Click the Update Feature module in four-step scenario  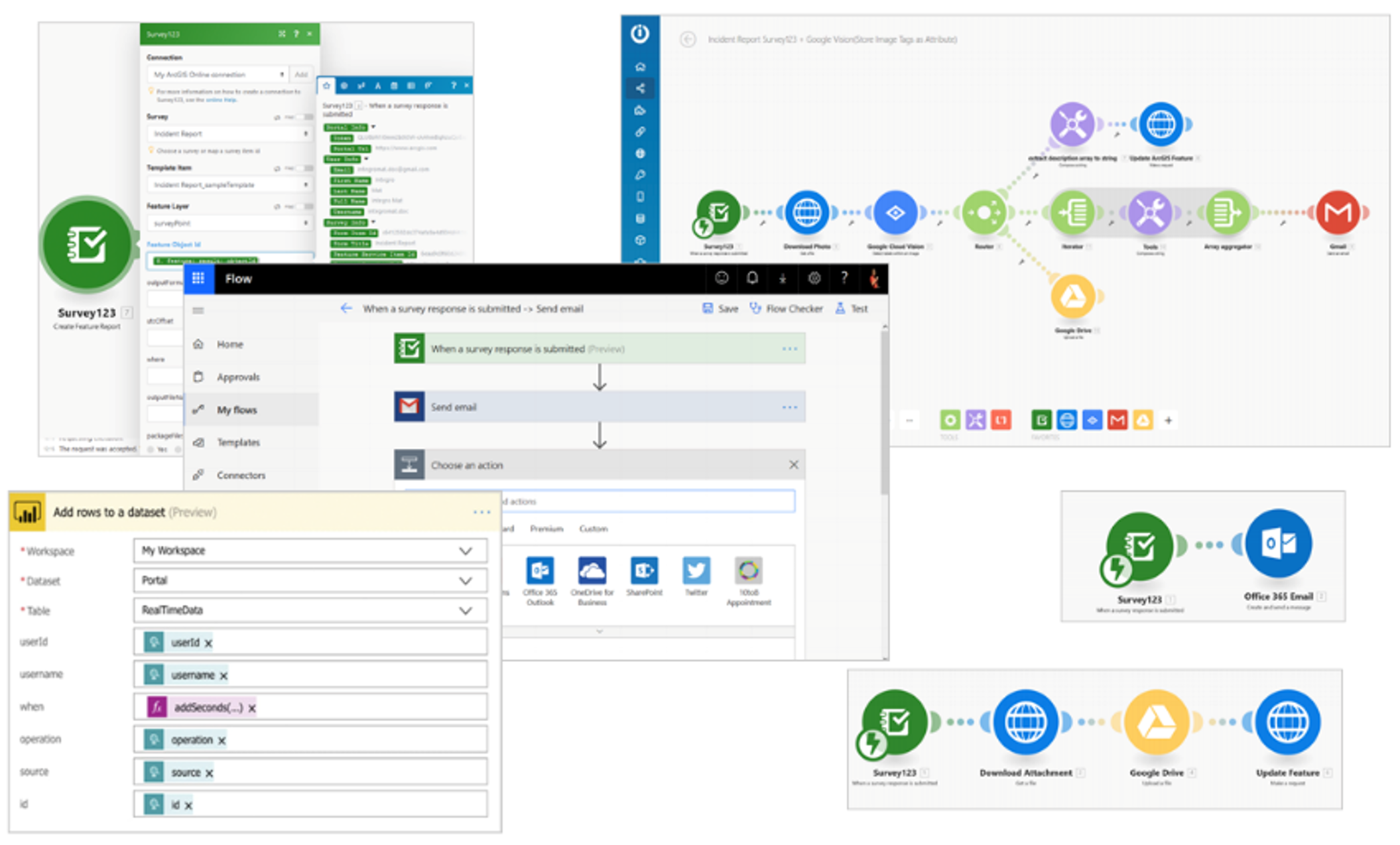click(x=1287, y=723)
